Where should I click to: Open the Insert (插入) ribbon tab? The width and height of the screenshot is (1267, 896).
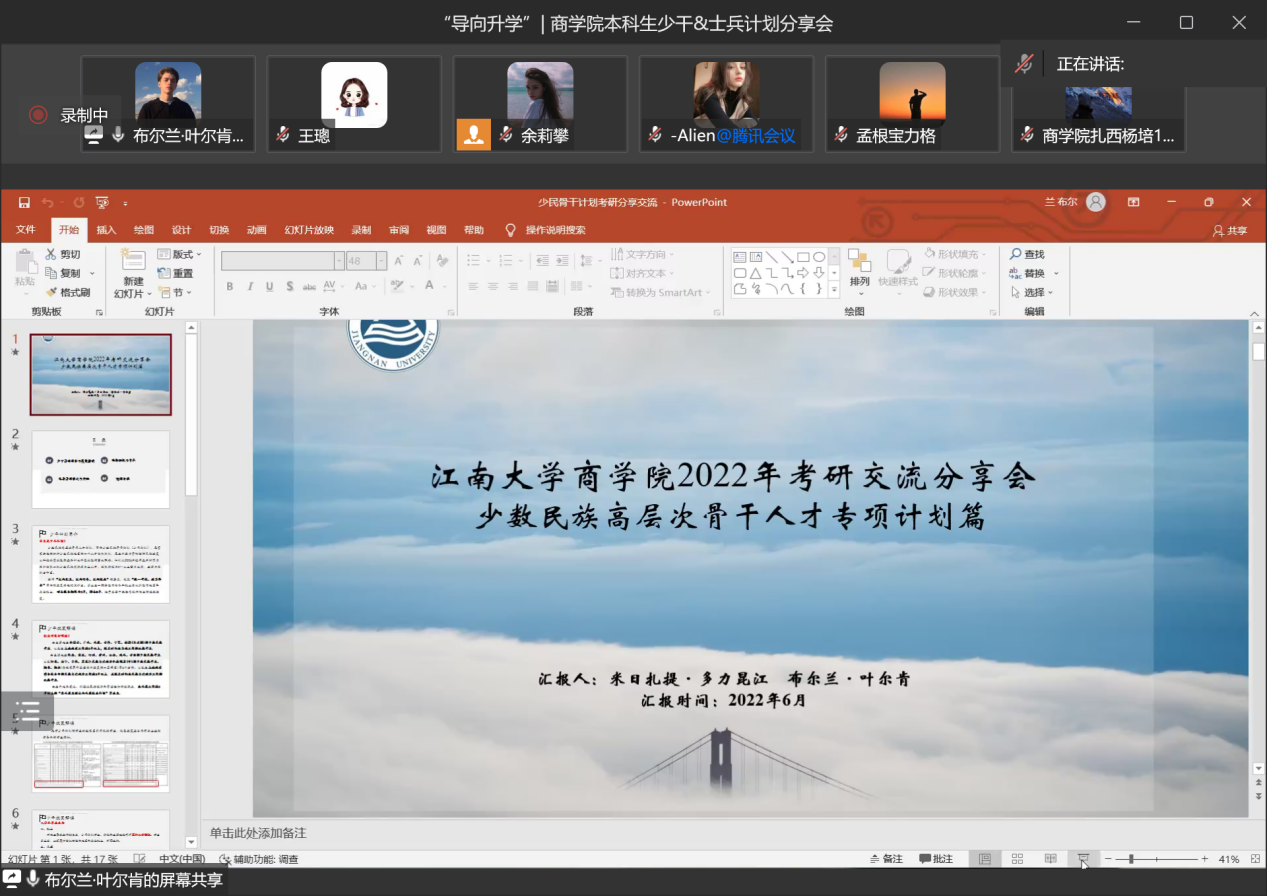(x=106, y=230)
